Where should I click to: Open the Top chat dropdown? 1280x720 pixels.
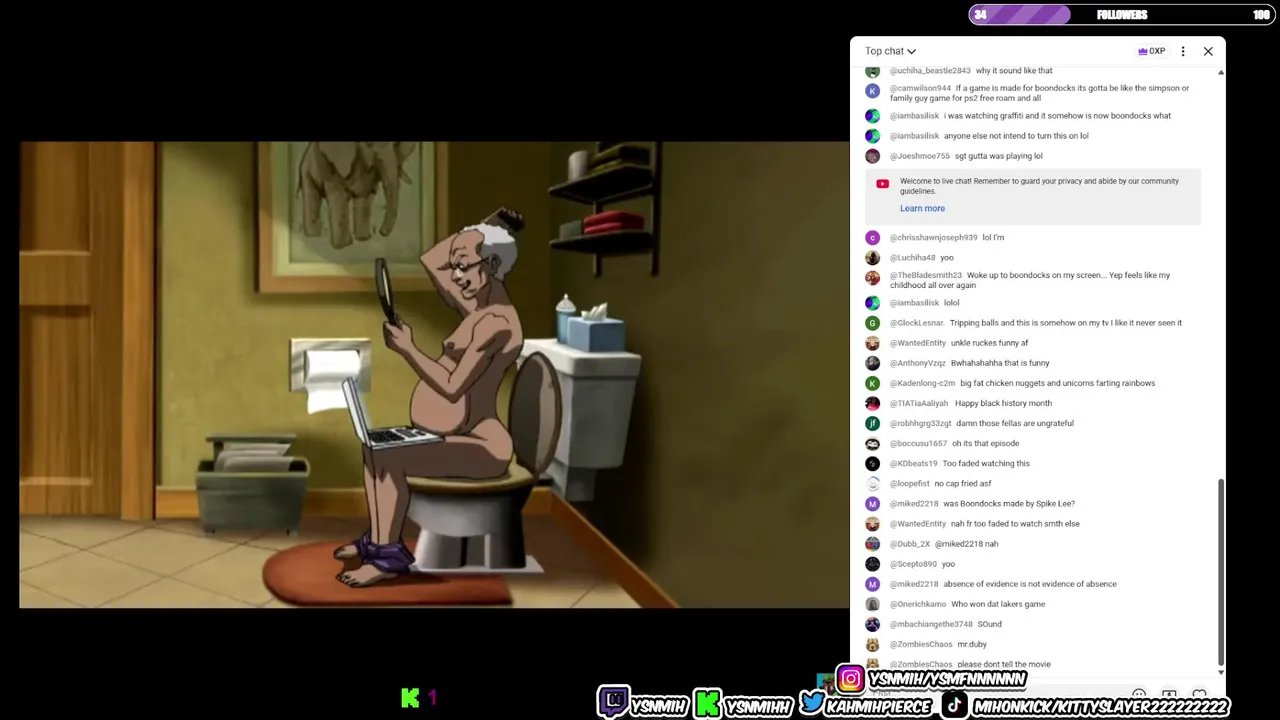pyautogui.click(x=890, y=51)
